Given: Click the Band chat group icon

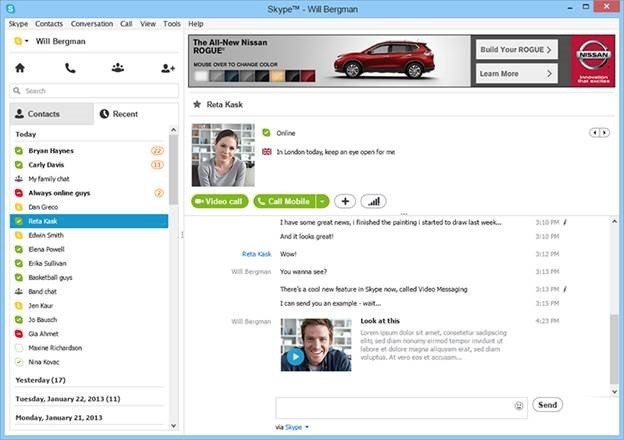Looking at the screenshot, I should pyautogui.click(x=19, y=292).
